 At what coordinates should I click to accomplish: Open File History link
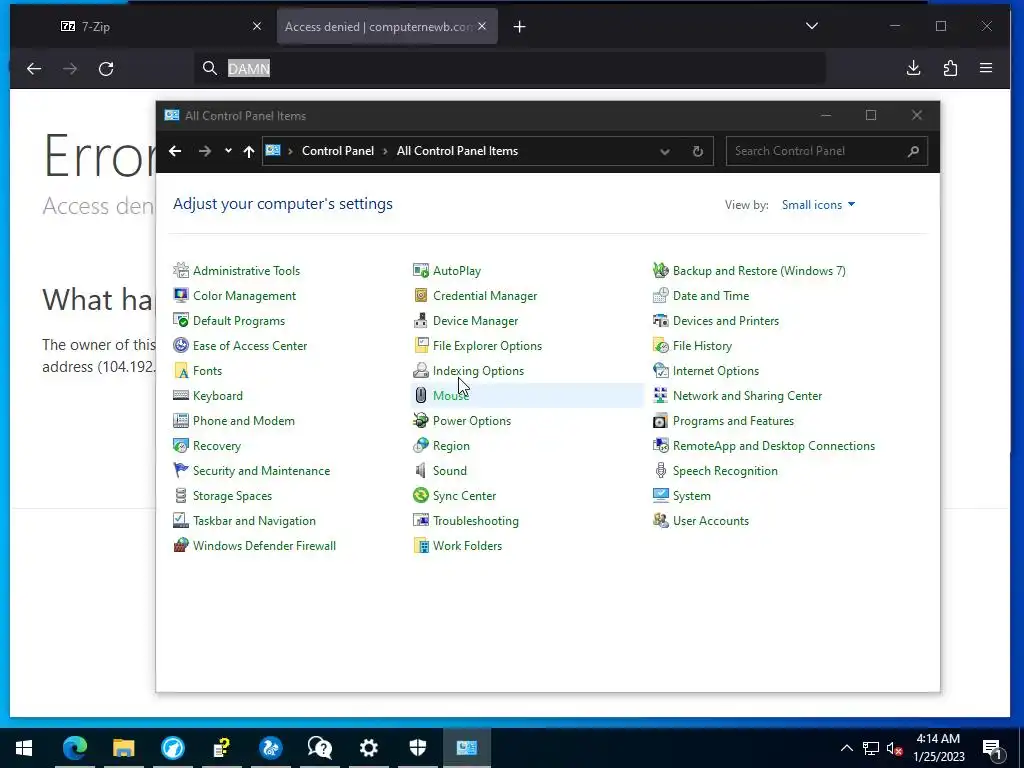pos(702,345)
